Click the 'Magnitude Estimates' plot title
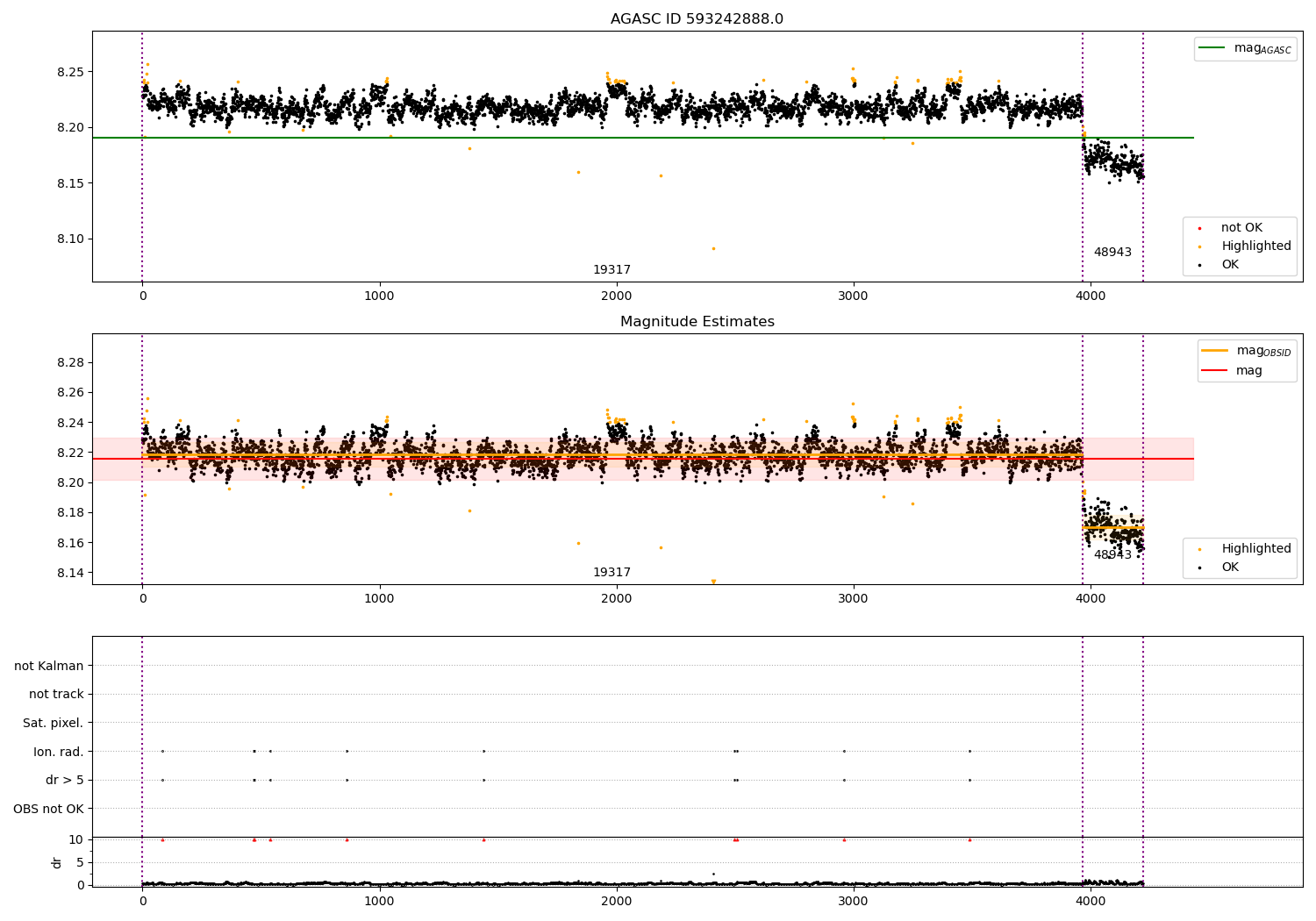The width and height of the screenshot is (1316, 921). coord(697,322)
